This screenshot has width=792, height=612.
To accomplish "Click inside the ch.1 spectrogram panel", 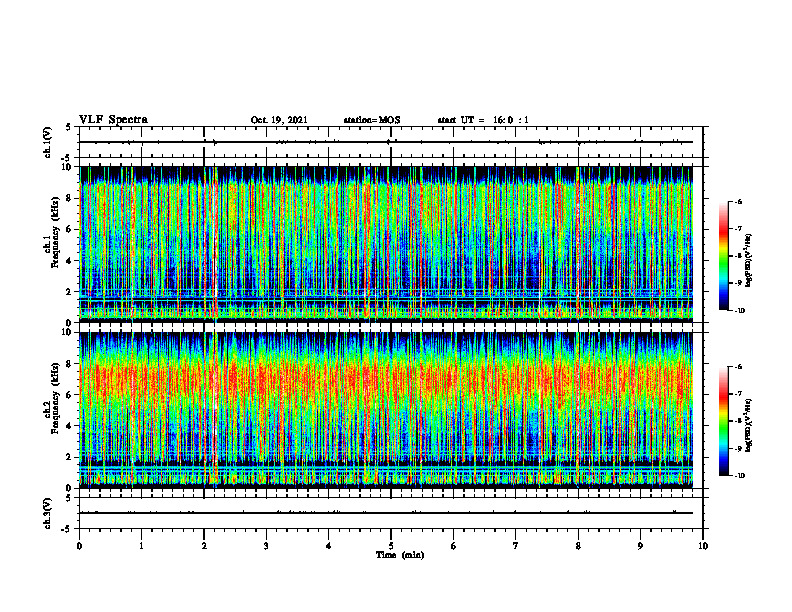I will click(x=386, y=244).
